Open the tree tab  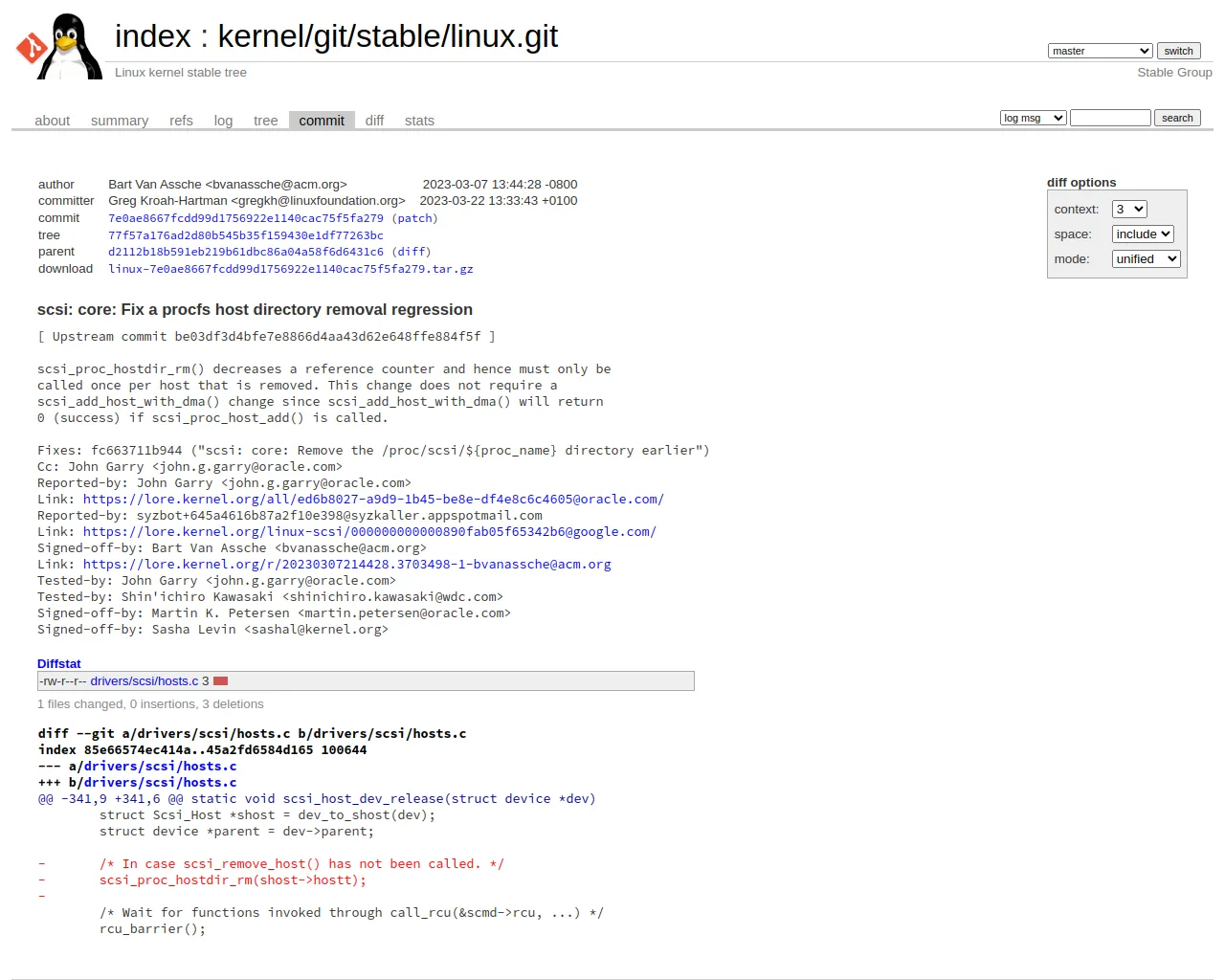point(265,121)
